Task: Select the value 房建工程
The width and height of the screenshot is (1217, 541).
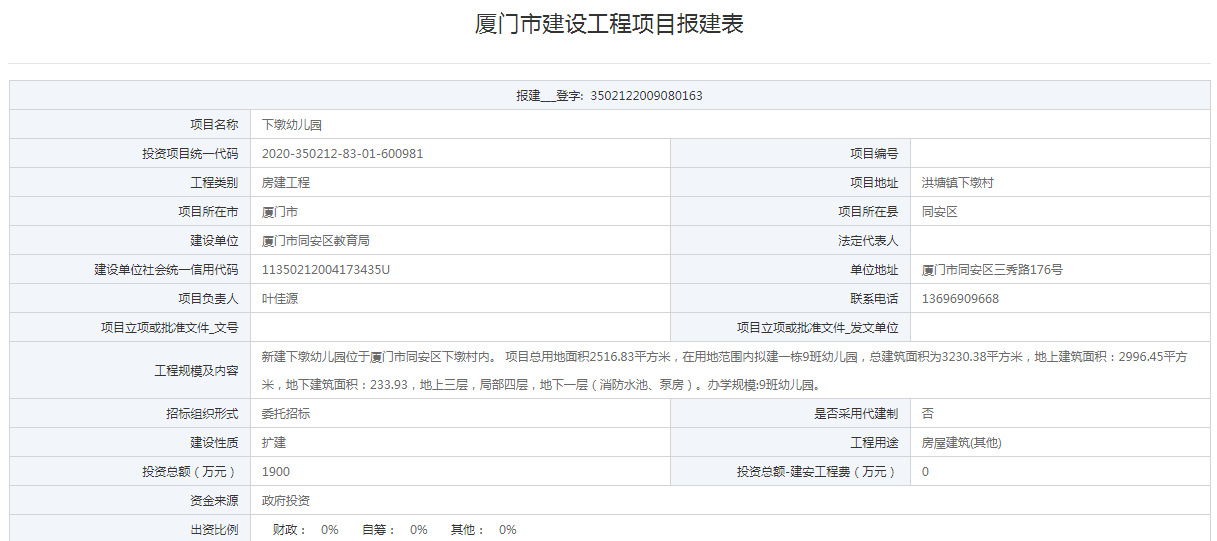Action: coord(286,183)
